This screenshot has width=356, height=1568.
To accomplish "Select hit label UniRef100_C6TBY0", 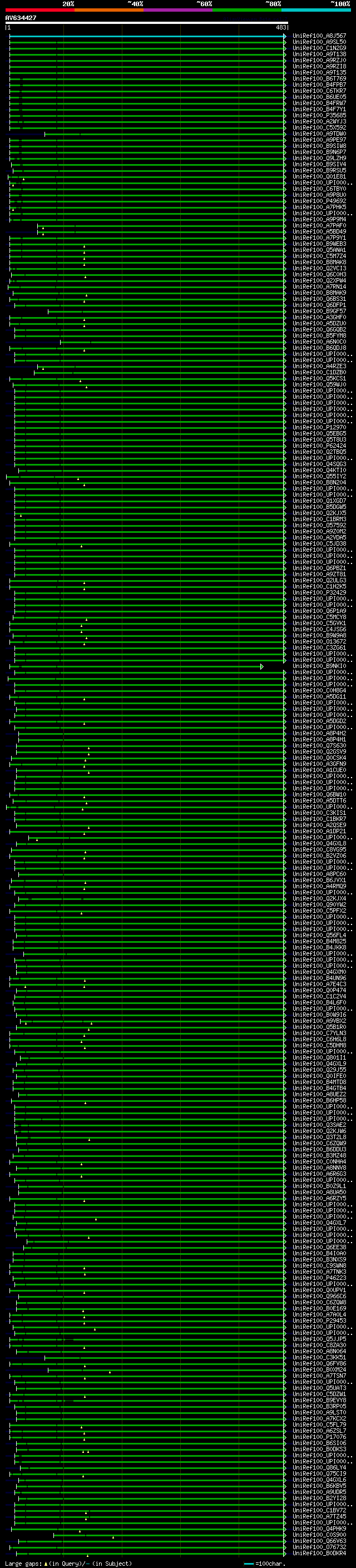I will pos(319,189).
